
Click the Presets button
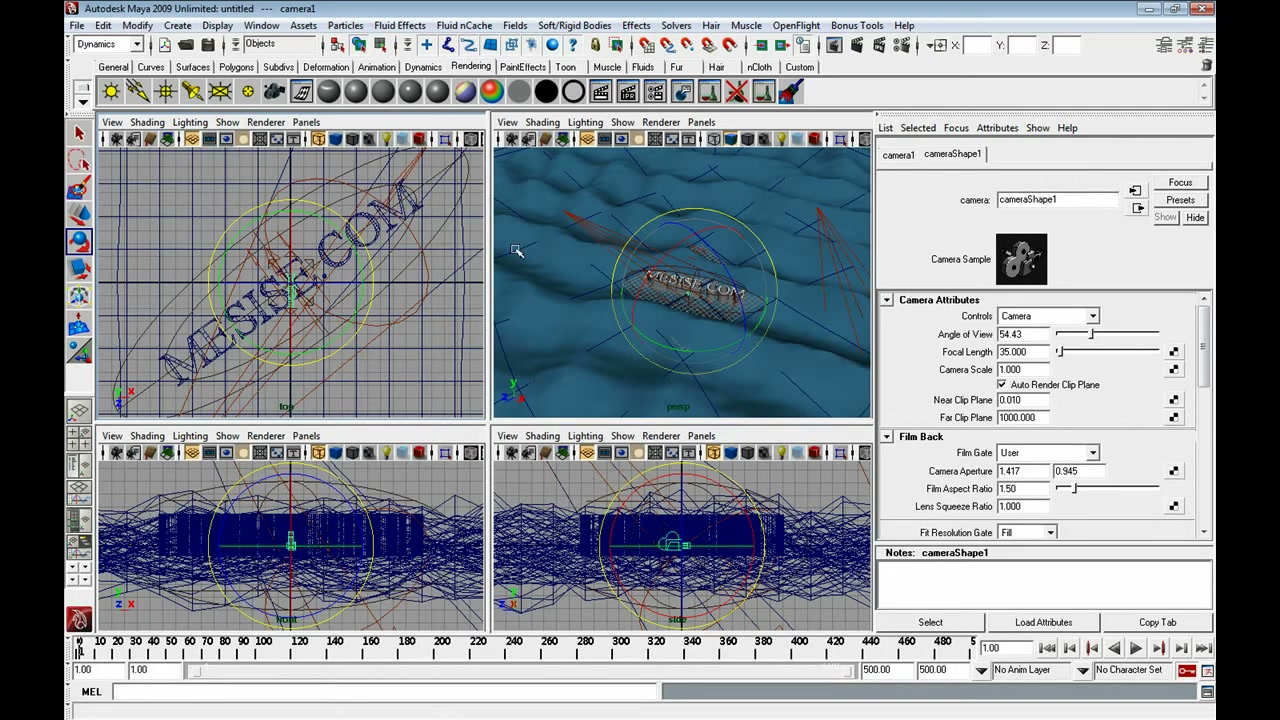1180,200
